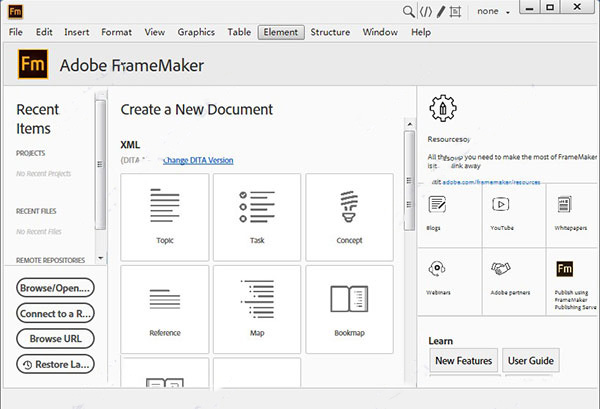Click the search magnifier icon in title bar
Screen dimensions: 600x409
[409, 11]
